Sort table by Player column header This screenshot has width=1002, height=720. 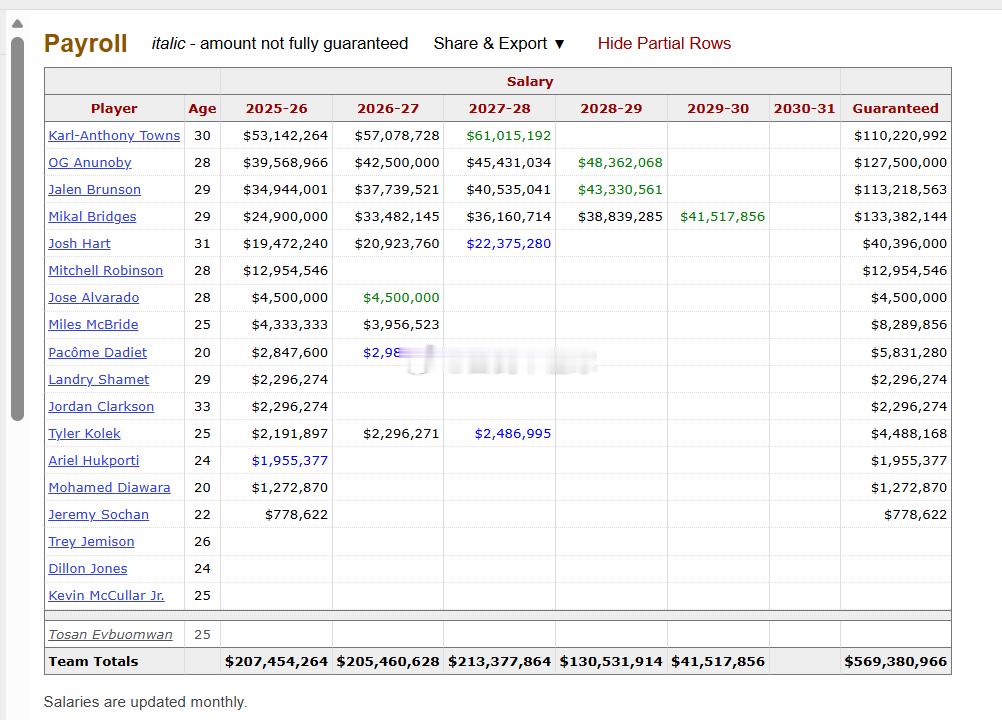(114, 108)
